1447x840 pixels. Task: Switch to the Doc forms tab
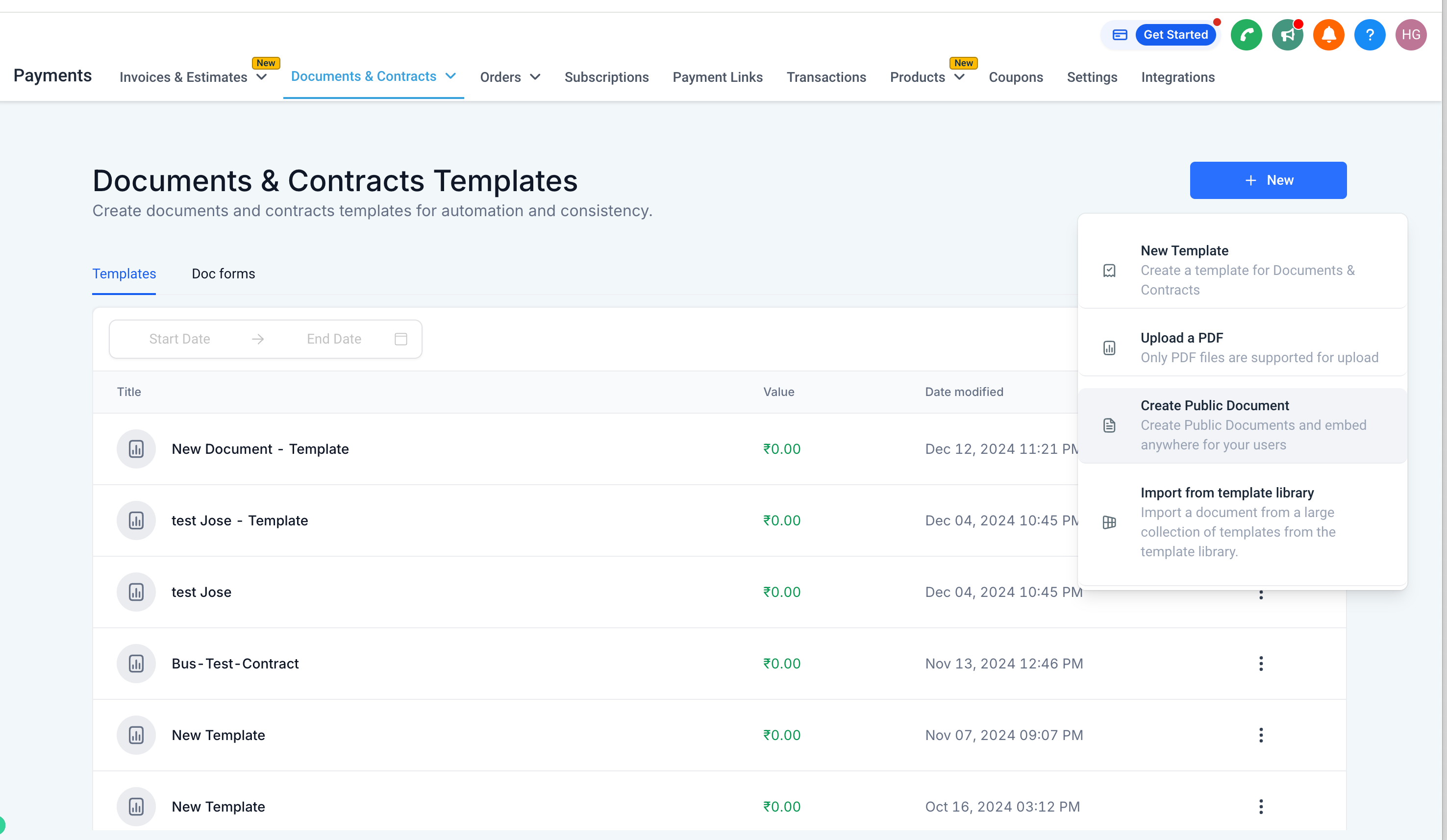click(x=224, y=274)
